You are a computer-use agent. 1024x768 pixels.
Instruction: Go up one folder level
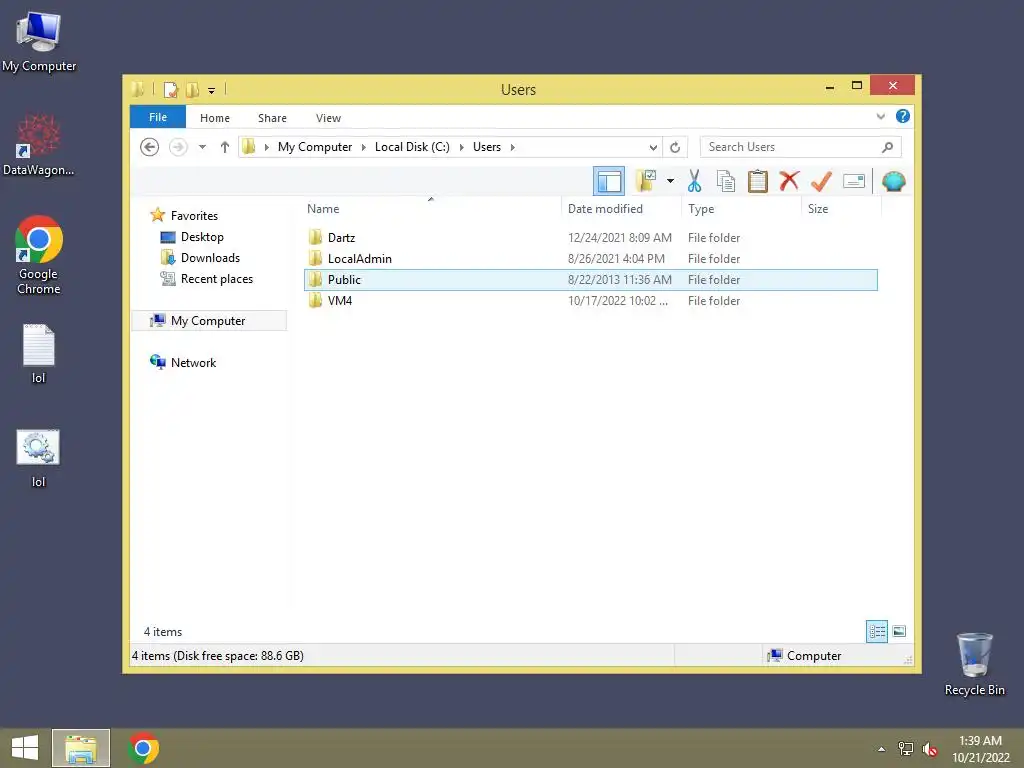[x=225, y=147]
